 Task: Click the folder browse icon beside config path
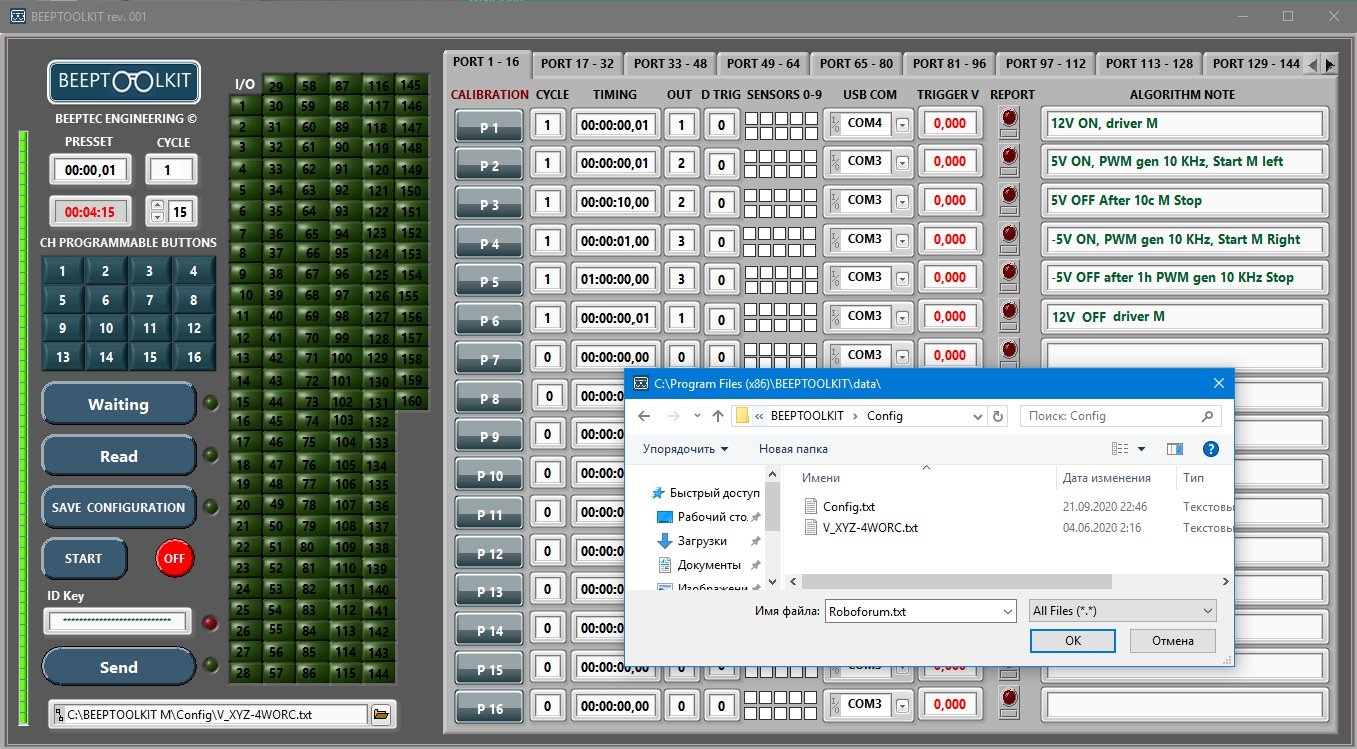pyautogui.click(x=380, y=714)
